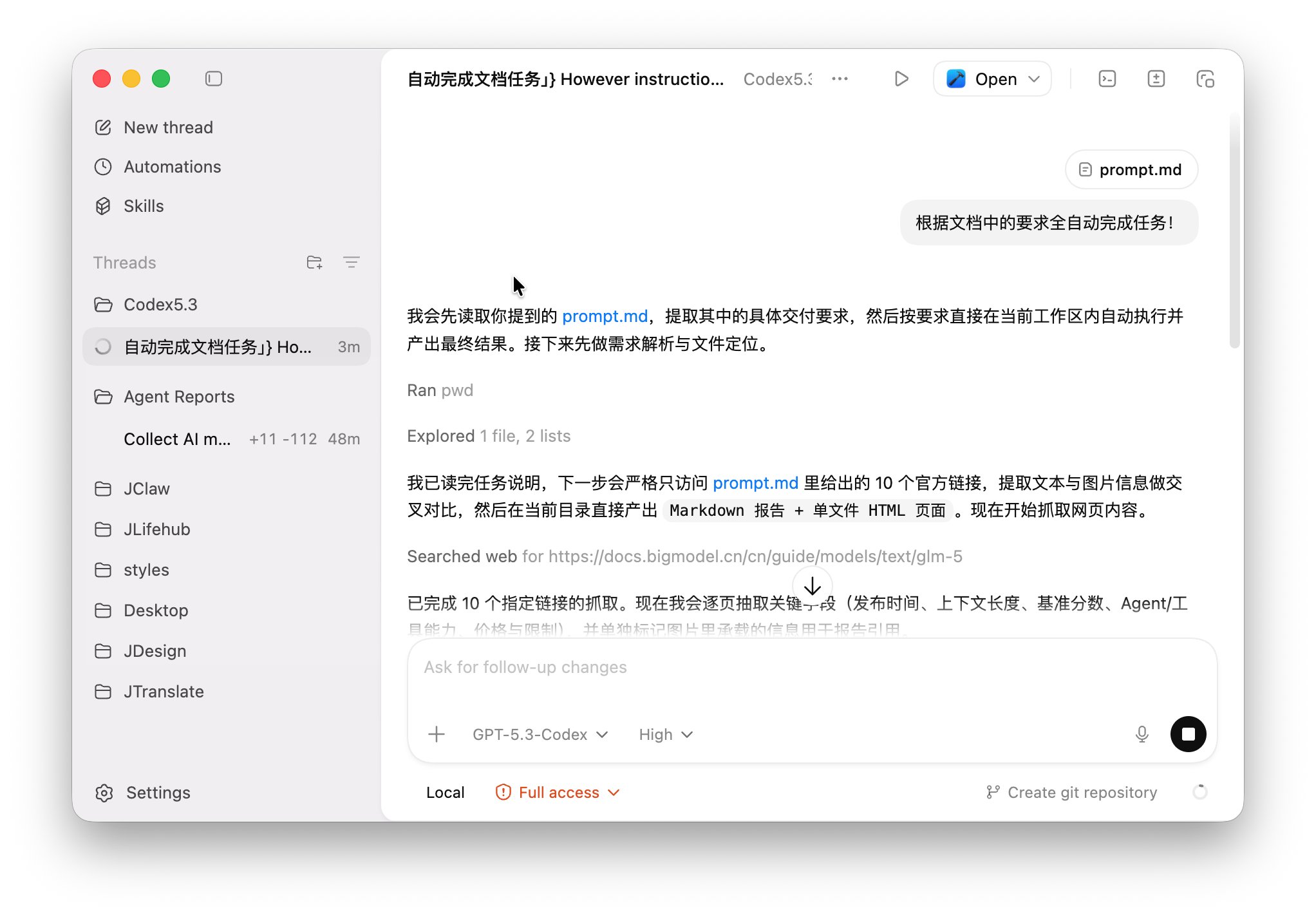Toggle the sidebar panel icon

pos(214,79)
